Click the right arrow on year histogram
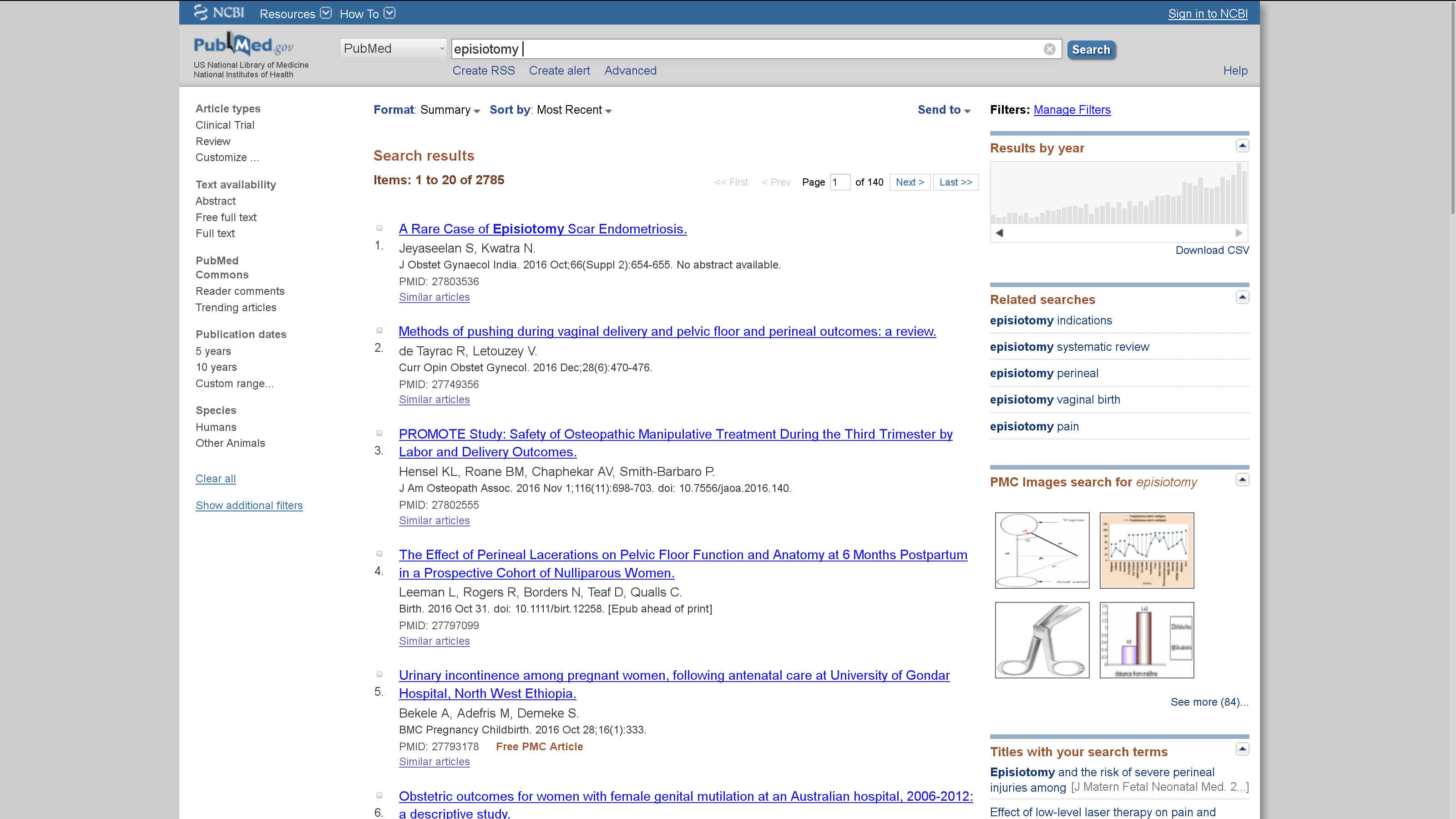 click(1239, 233)
